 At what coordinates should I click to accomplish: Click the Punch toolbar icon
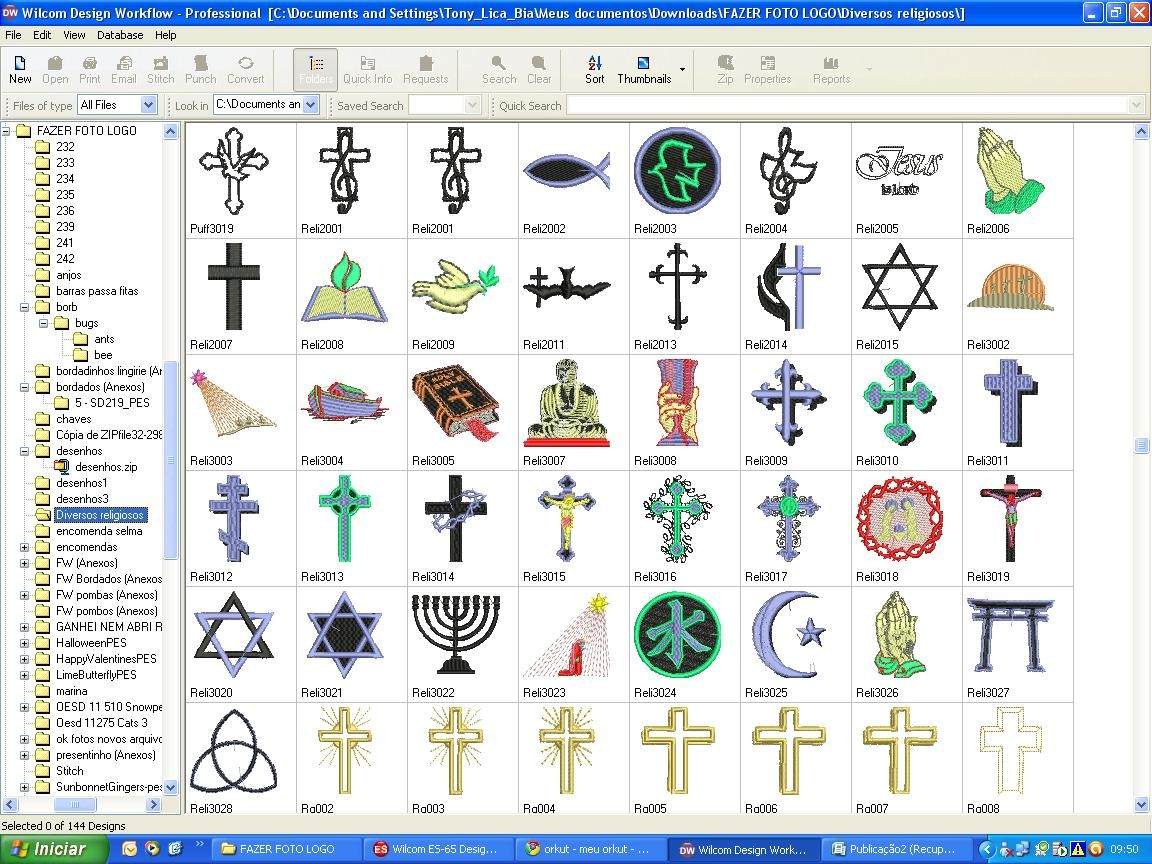pyautogui.click(x=201, y=70)
